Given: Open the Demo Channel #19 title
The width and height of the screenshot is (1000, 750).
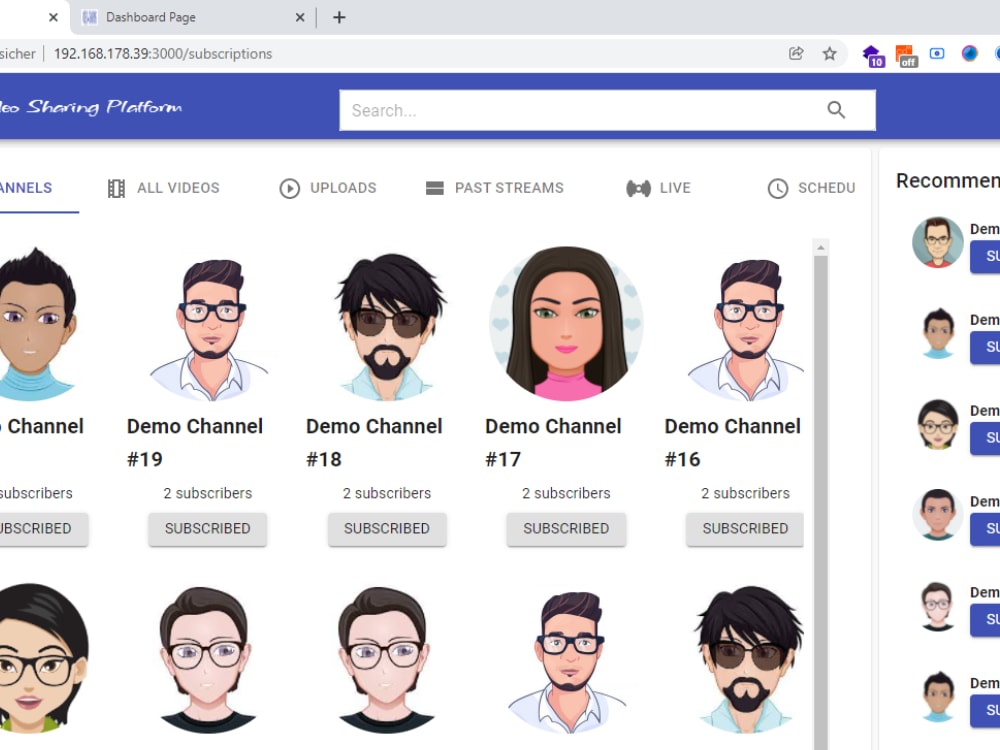Looking at the screenshot, I should click(195, 443).
